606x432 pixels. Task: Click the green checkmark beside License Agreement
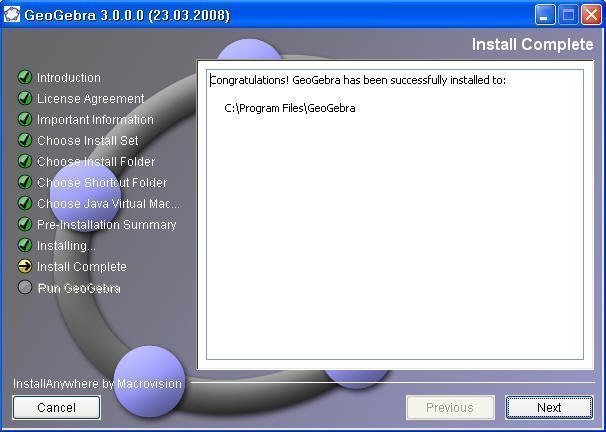point(25,98)
